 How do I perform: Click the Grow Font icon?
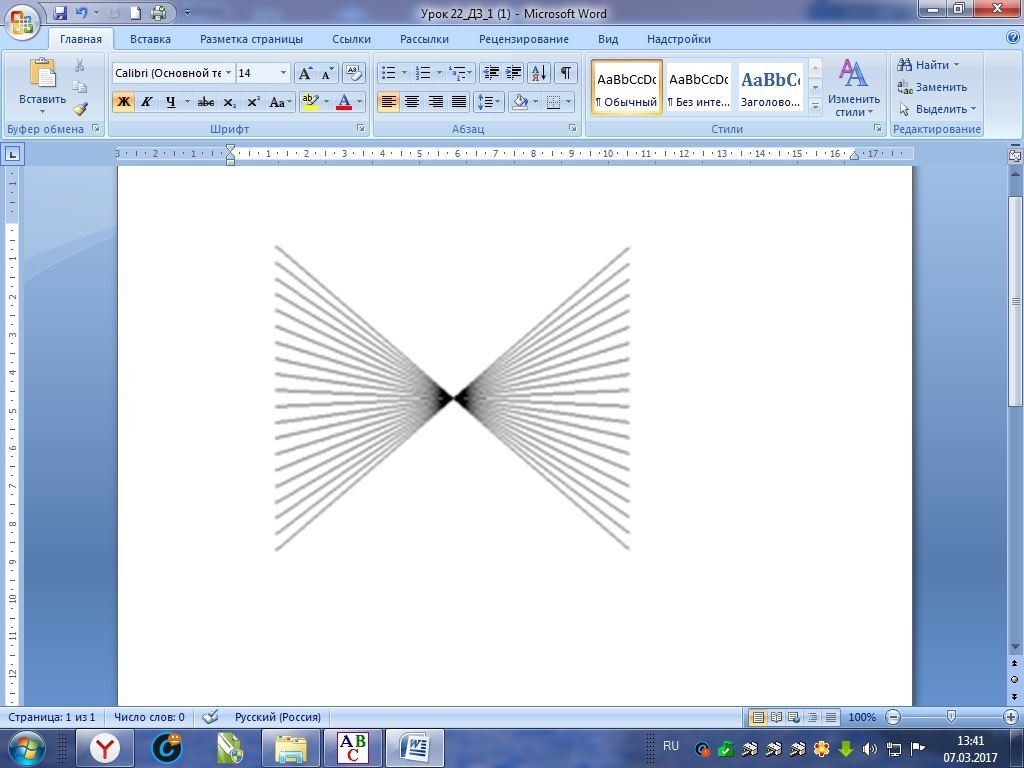click(306, 73)
